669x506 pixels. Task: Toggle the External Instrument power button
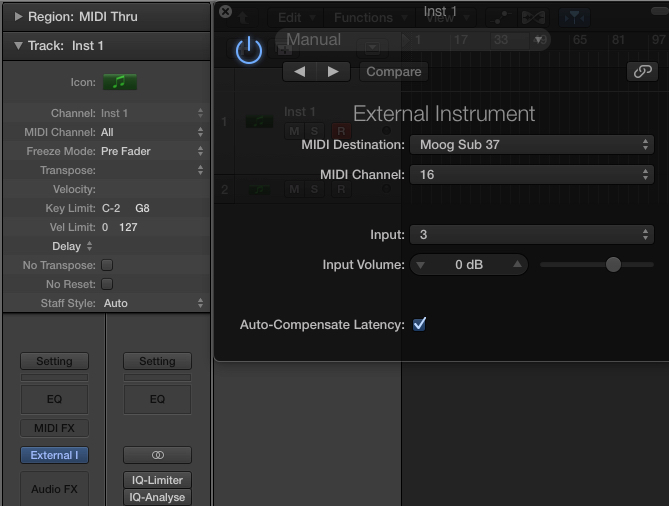point(249,51)
